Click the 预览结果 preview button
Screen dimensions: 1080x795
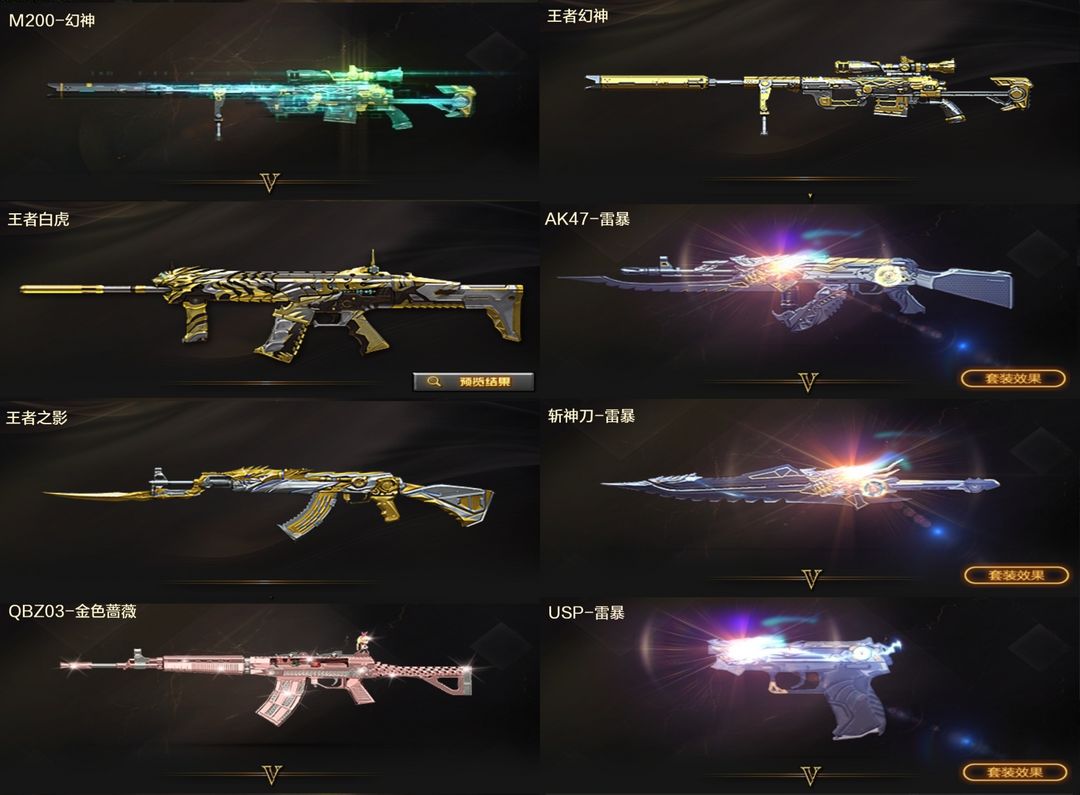click(x=473, y=382)
